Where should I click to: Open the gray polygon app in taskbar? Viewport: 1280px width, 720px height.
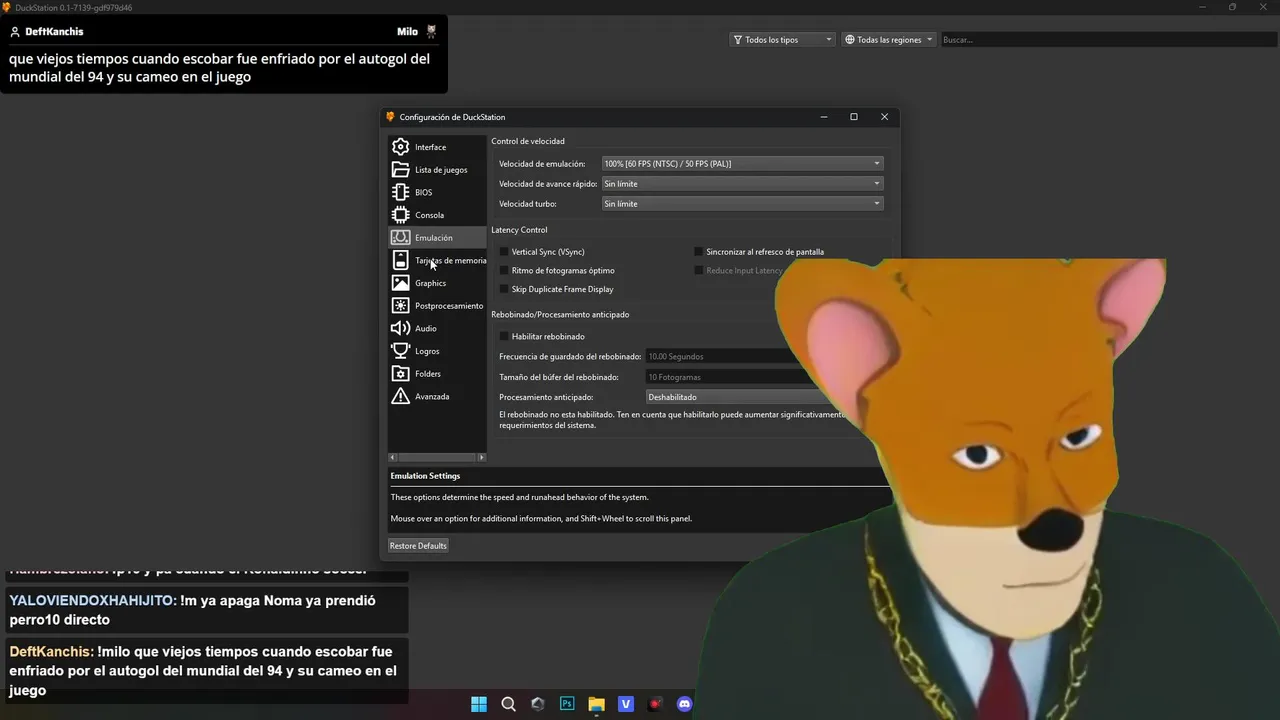point(538,704)
